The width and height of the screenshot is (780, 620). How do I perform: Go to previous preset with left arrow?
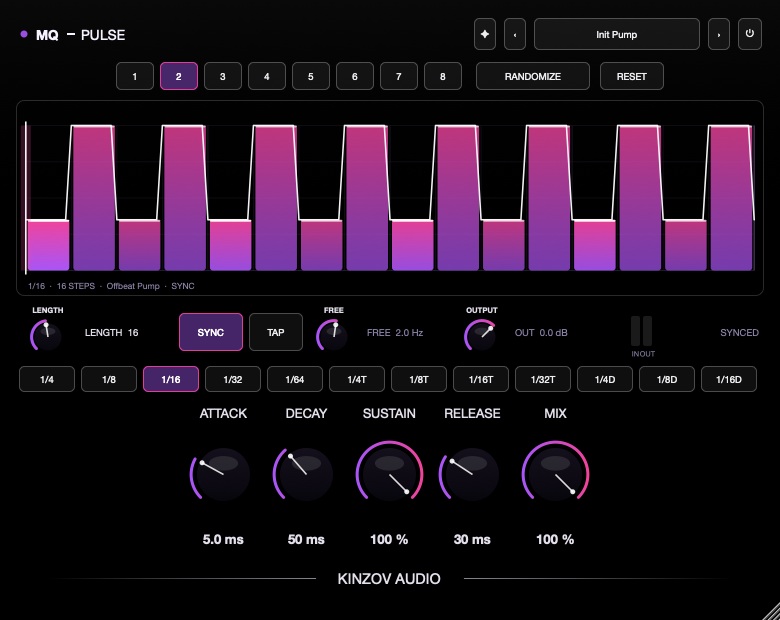pyautogui.click(x=514, y=34)
